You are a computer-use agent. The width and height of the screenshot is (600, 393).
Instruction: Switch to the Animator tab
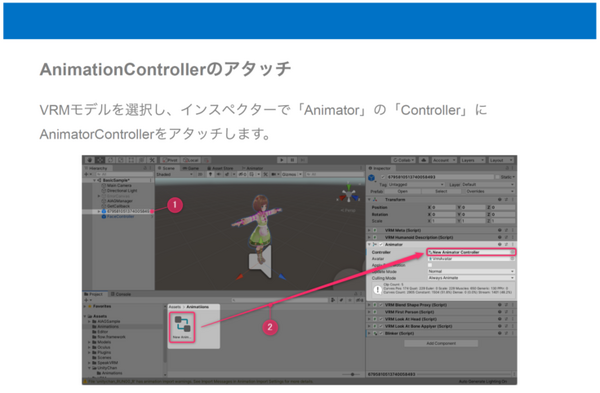pos(252,168)
